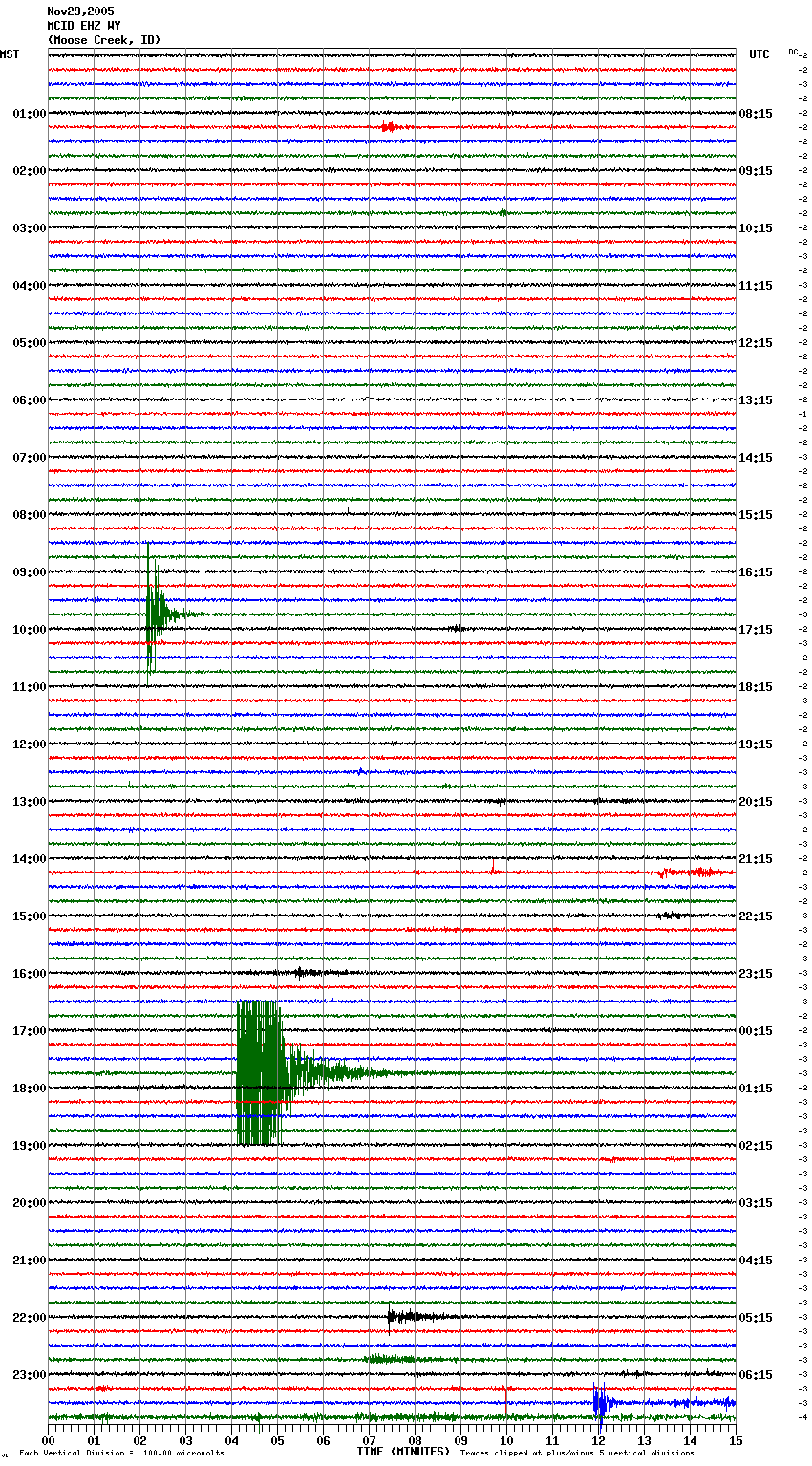This screenshot has height=1466, width=812.
Task: Click the 00:15 UTC time label
Action: [x=756, y=1031]
